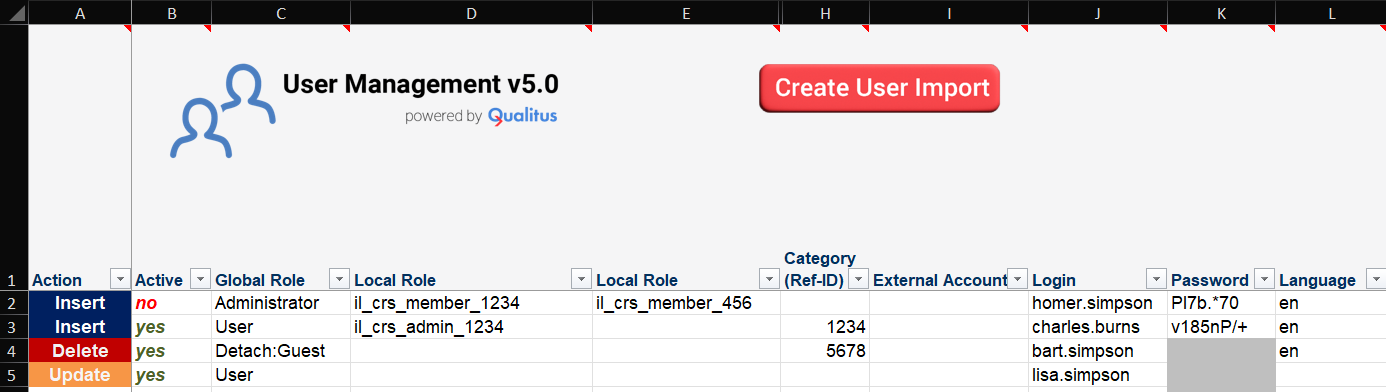
Task: Click the gray password cell for bart.simpson
Action: [1221, 351]
